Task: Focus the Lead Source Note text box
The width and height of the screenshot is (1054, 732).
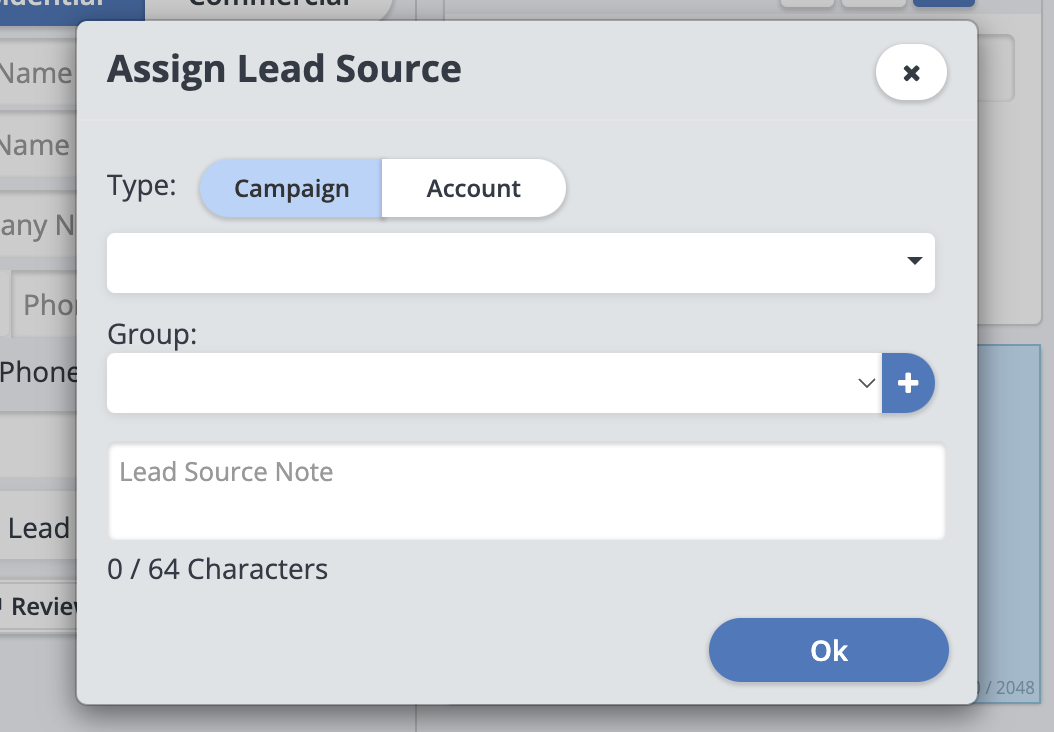Action: click(526, 492)
